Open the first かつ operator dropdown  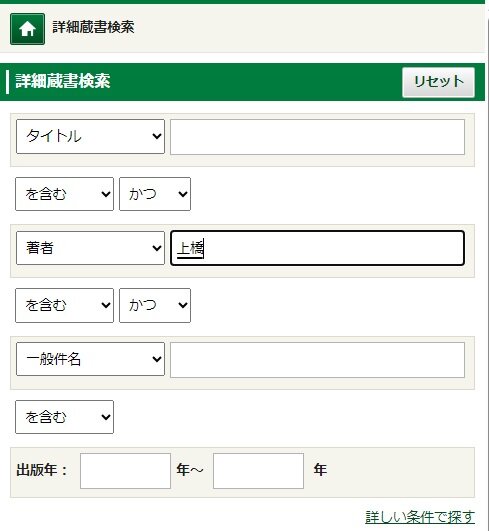(x=155, y=194)
